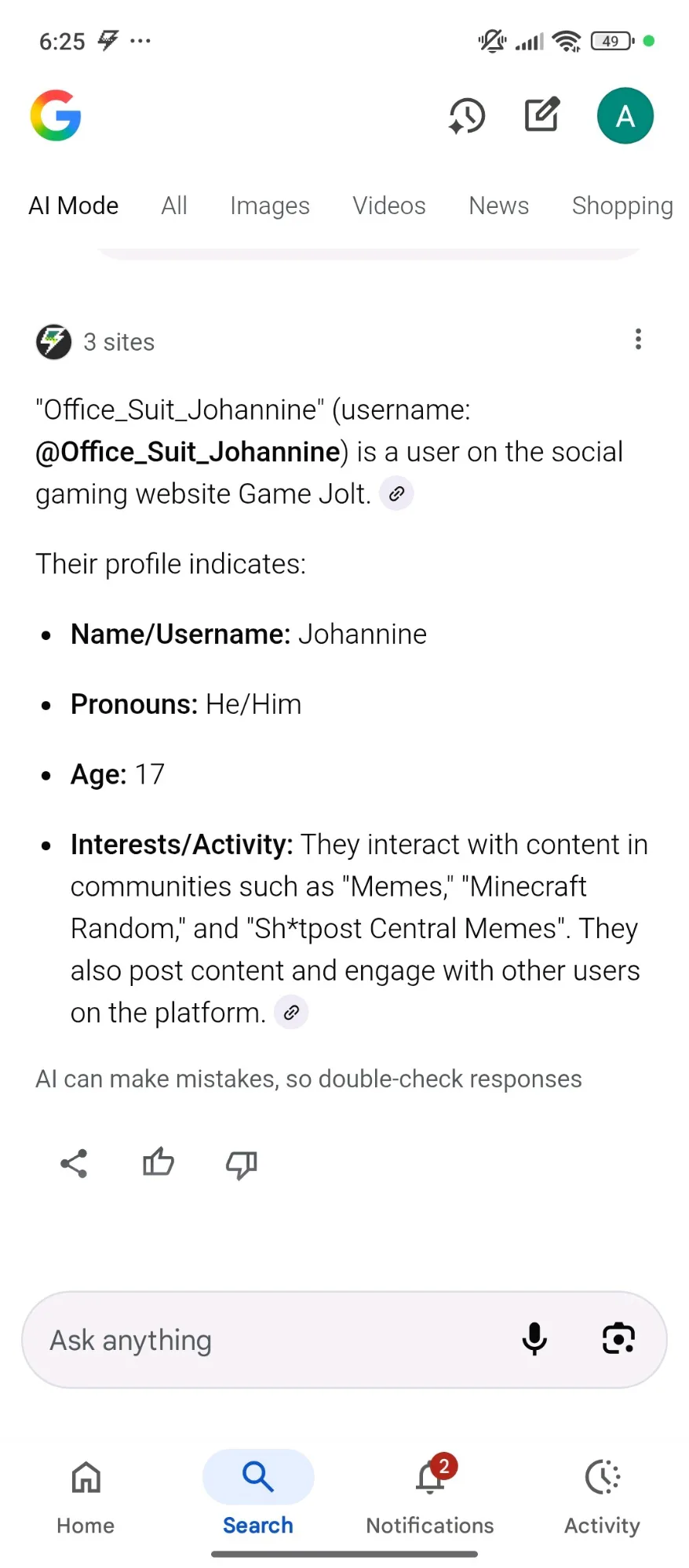
Task: Open Google Lens camera search
Action: tap(618, 1339)
